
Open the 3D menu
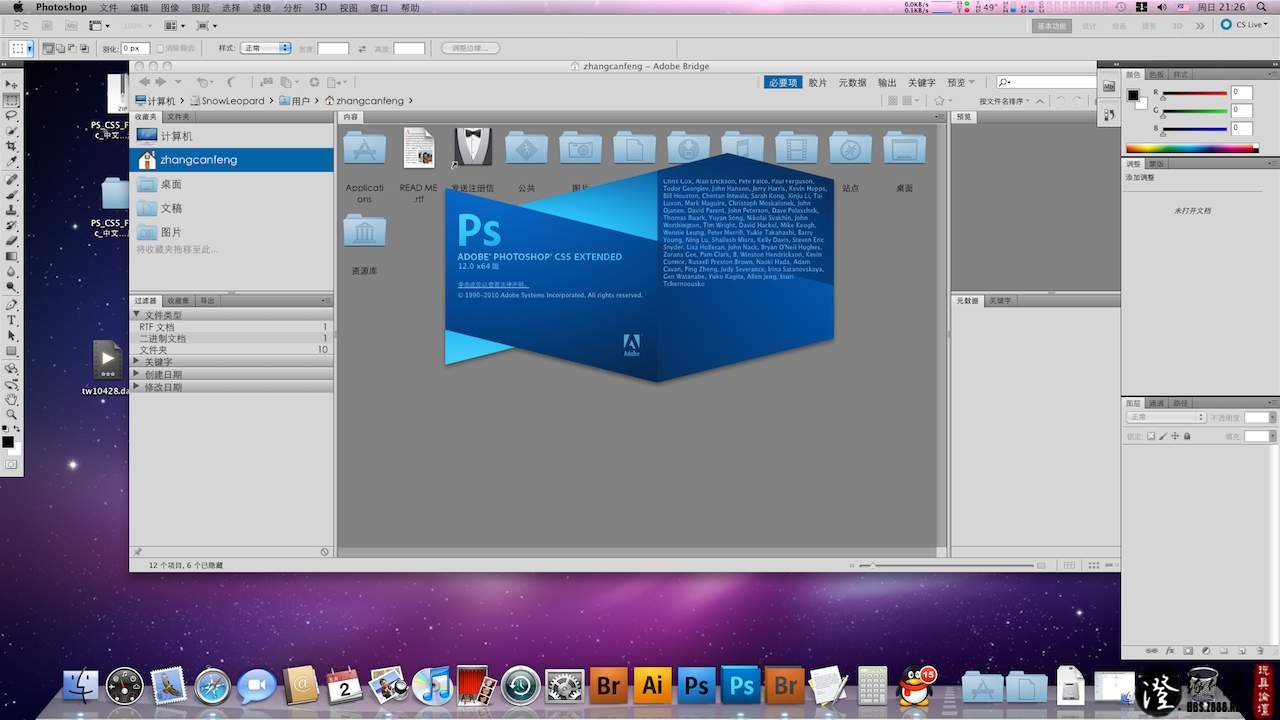tap(320, 7)
